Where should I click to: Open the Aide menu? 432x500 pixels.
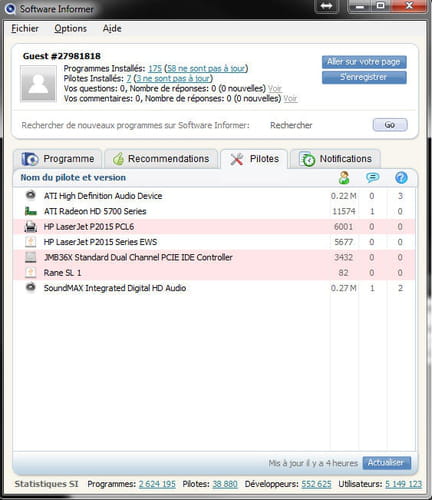112,29
